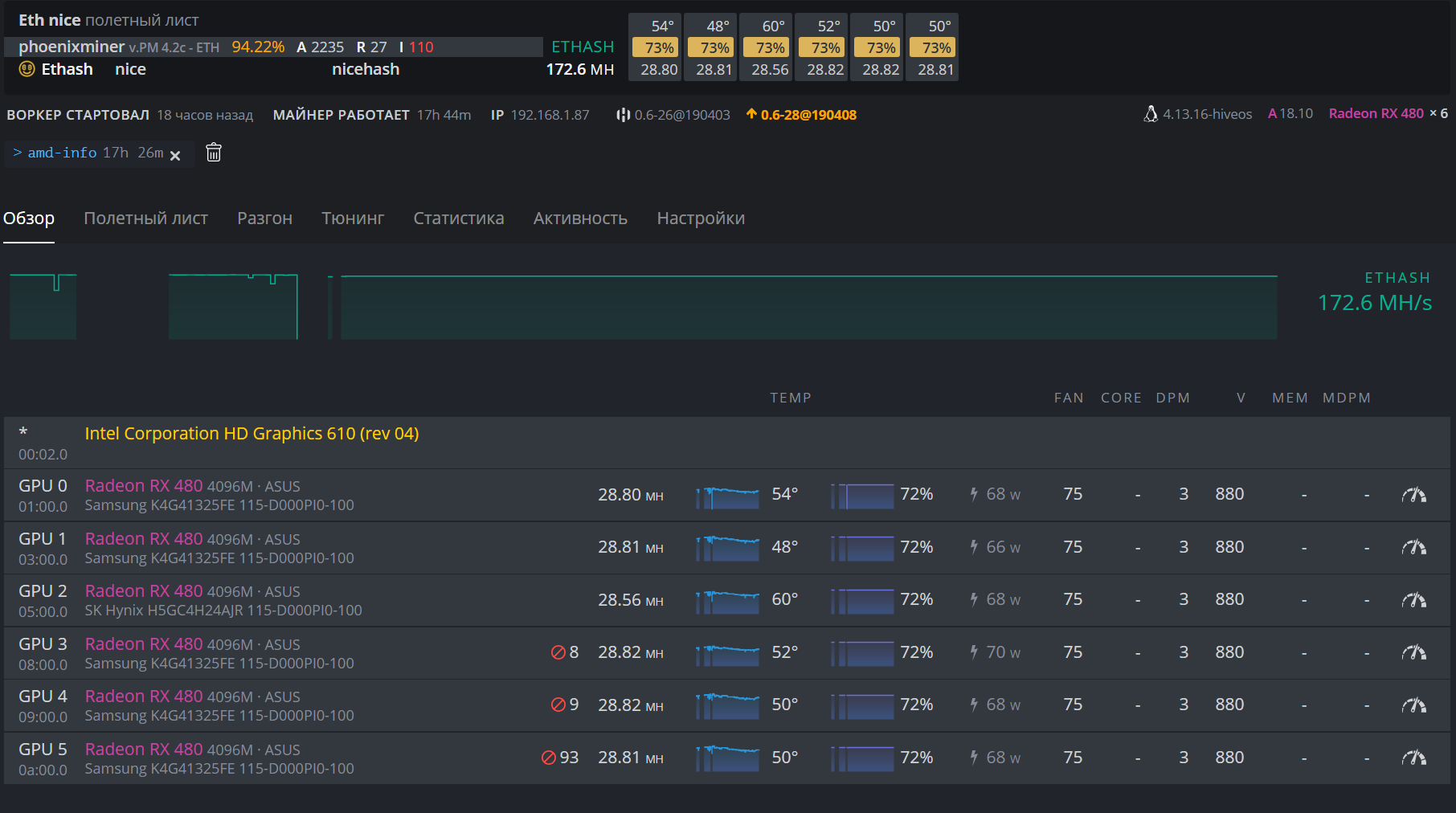1456x813 pixels.
Task: Open the Разгон tab
Action: (x=264, y=219)
